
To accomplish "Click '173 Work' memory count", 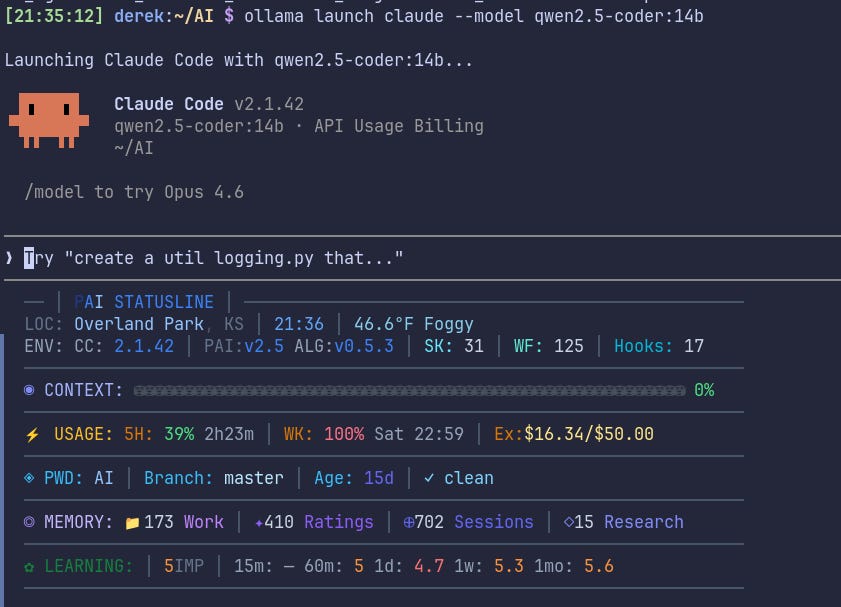I will tap(183, 522).
